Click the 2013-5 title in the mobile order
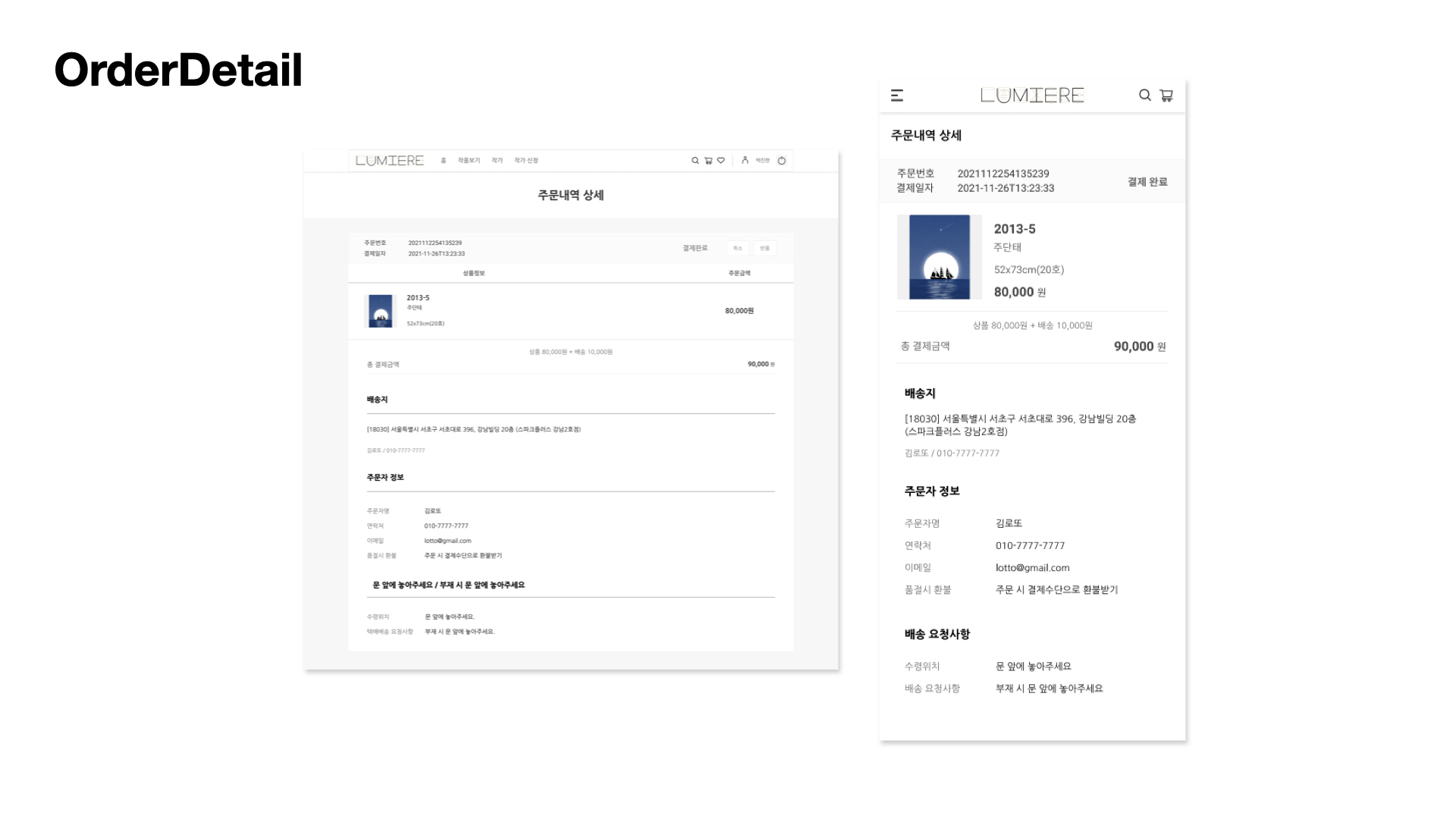 point(1015,229)
